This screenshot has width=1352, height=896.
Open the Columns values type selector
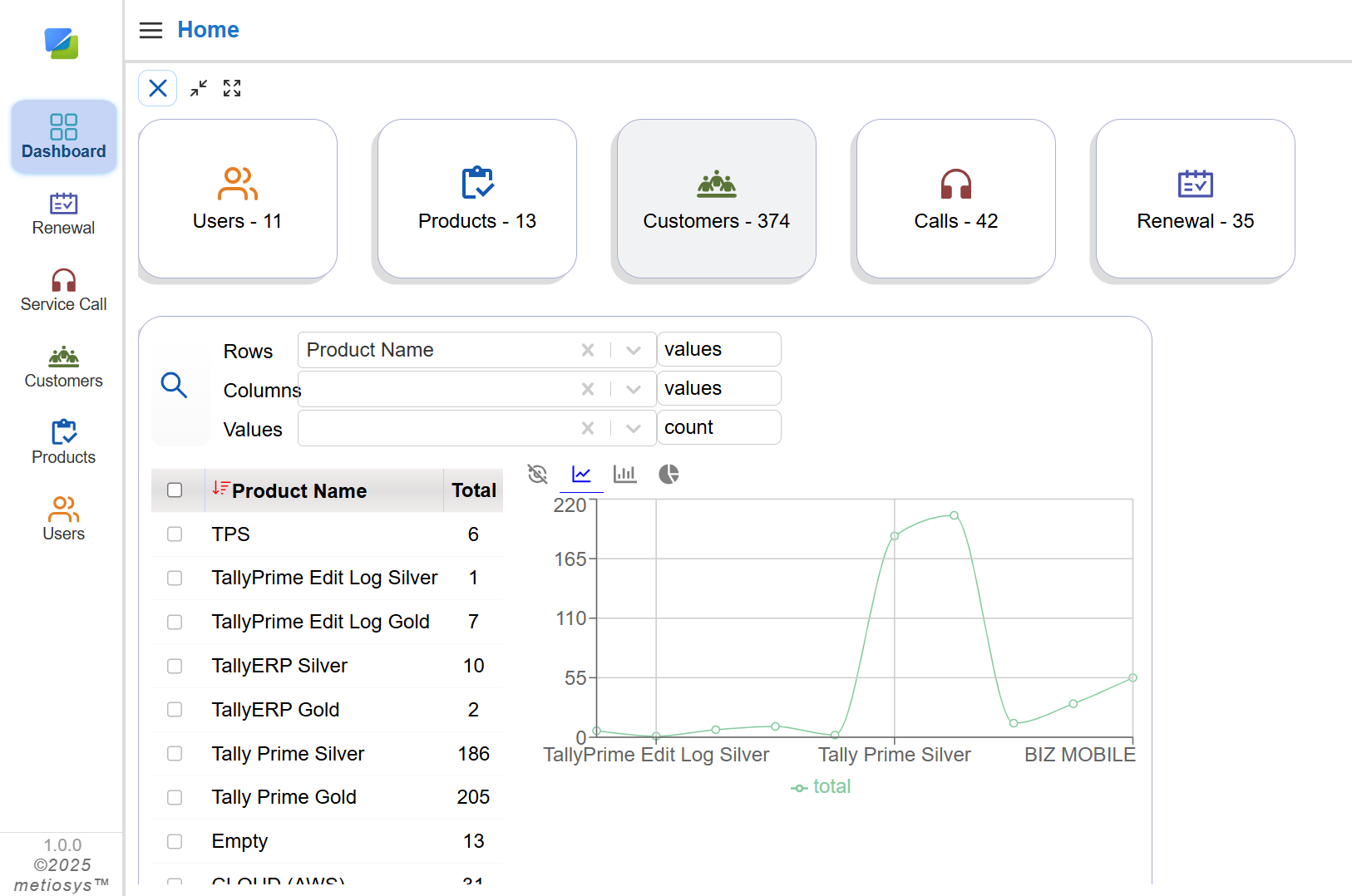click(x=719, y=388)
